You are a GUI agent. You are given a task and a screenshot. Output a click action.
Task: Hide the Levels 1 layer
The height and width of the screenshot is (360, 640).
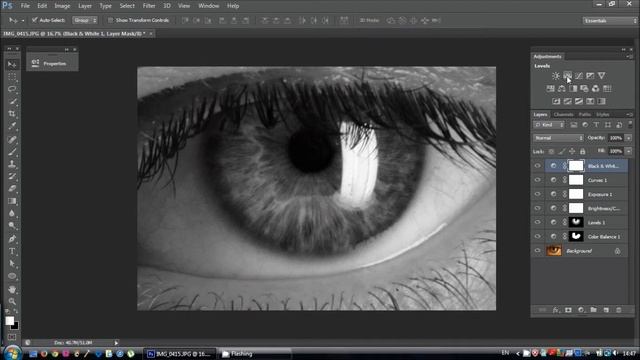pos(538,222)
